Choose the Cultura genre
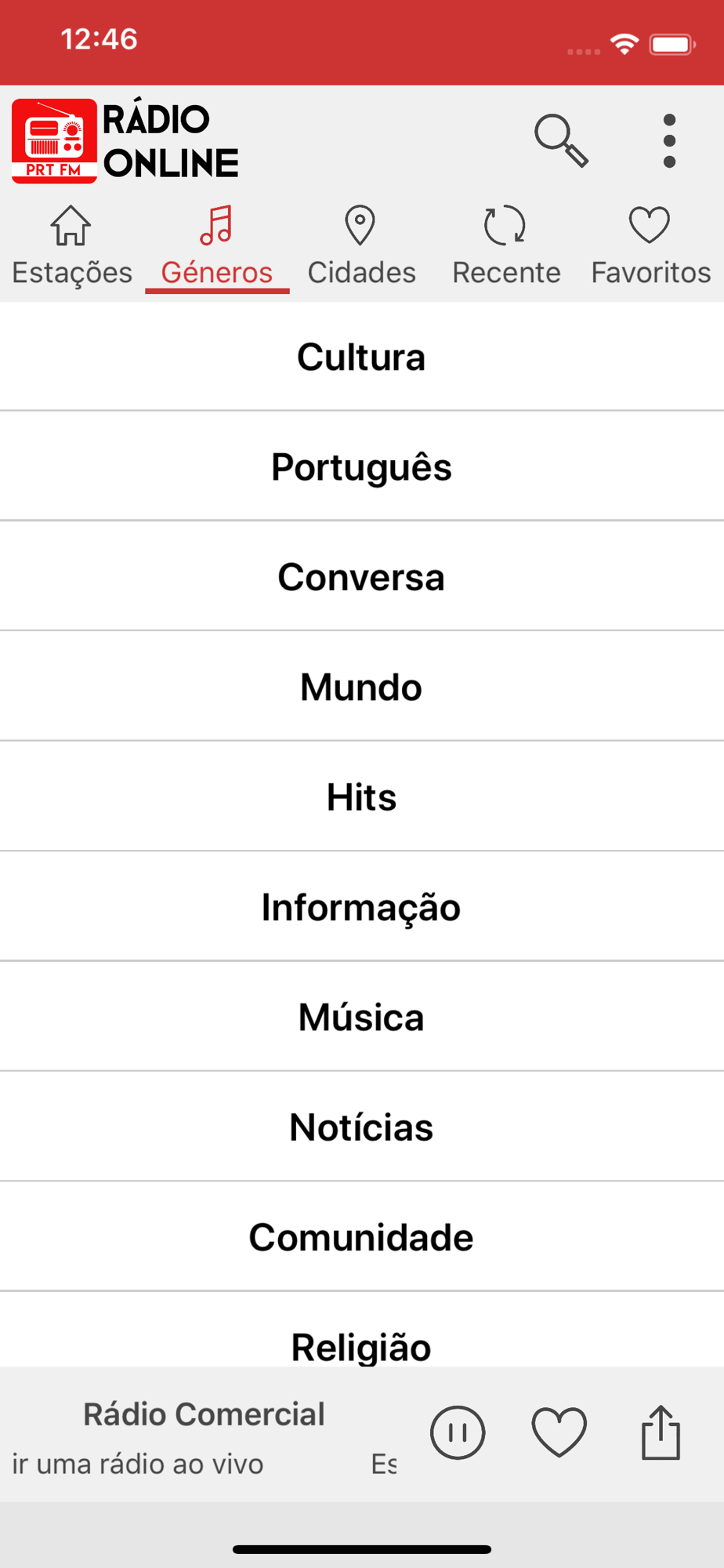This screenshot has height=1568, width=724. (x=362, y=357)
